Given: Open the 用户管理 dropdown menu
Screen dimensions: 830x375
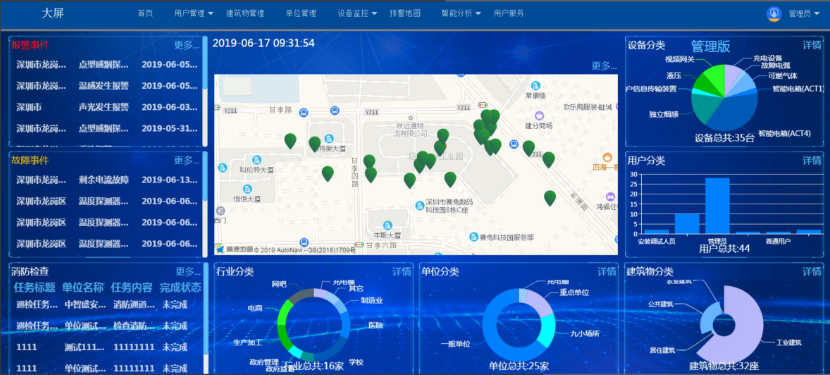Looking at the screenshot, I should [x=193, y=14].
